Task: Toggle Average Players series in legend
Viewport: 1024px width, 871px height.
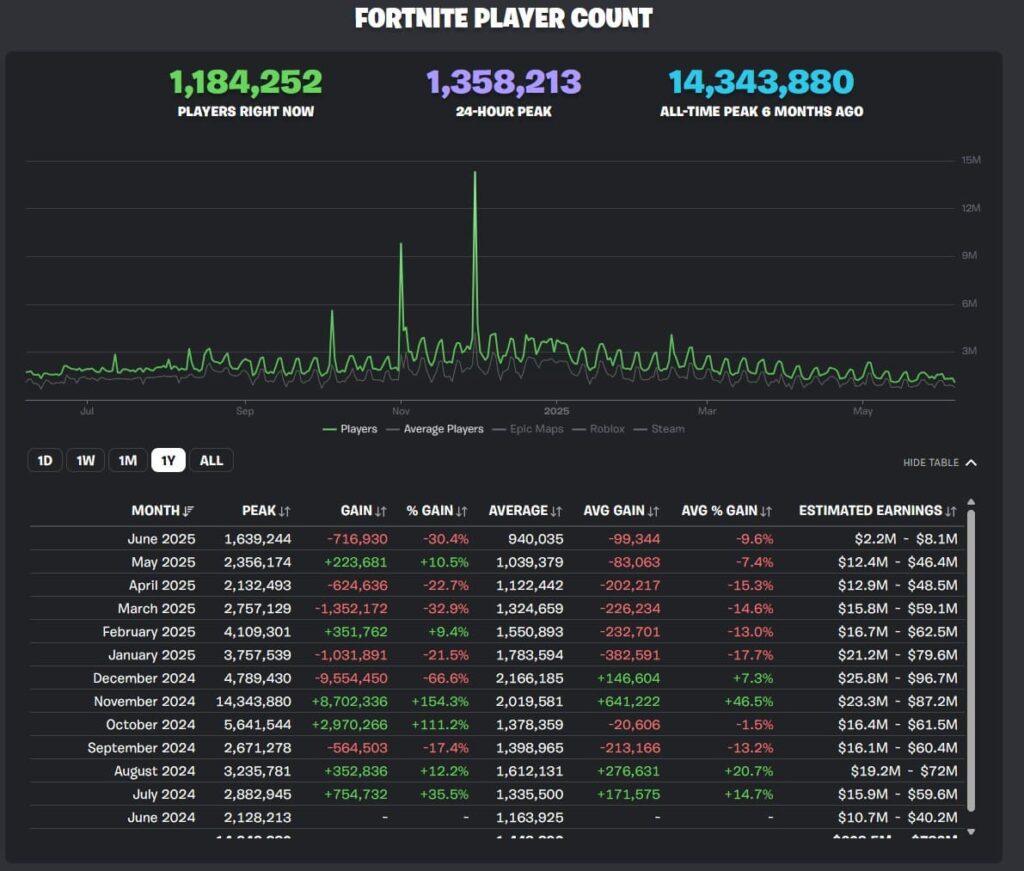Action: click(435, 429)
